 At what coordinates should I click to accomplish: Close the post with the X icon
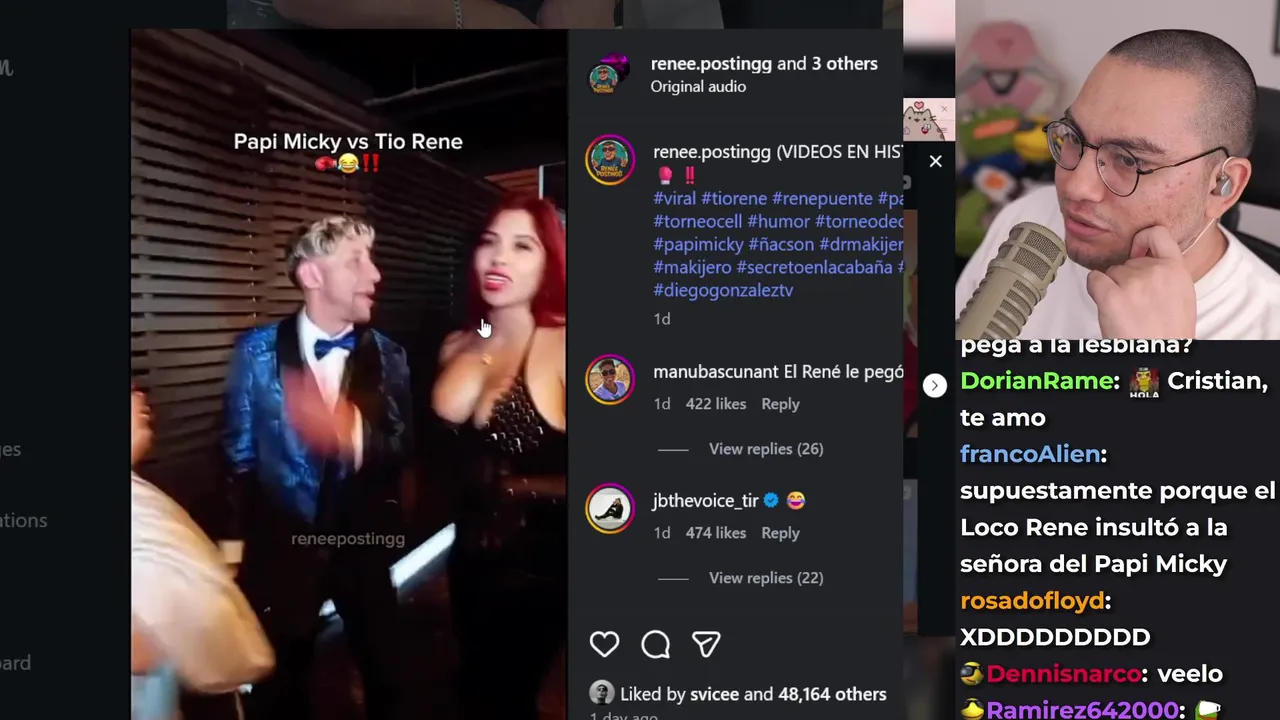point(935,161)
